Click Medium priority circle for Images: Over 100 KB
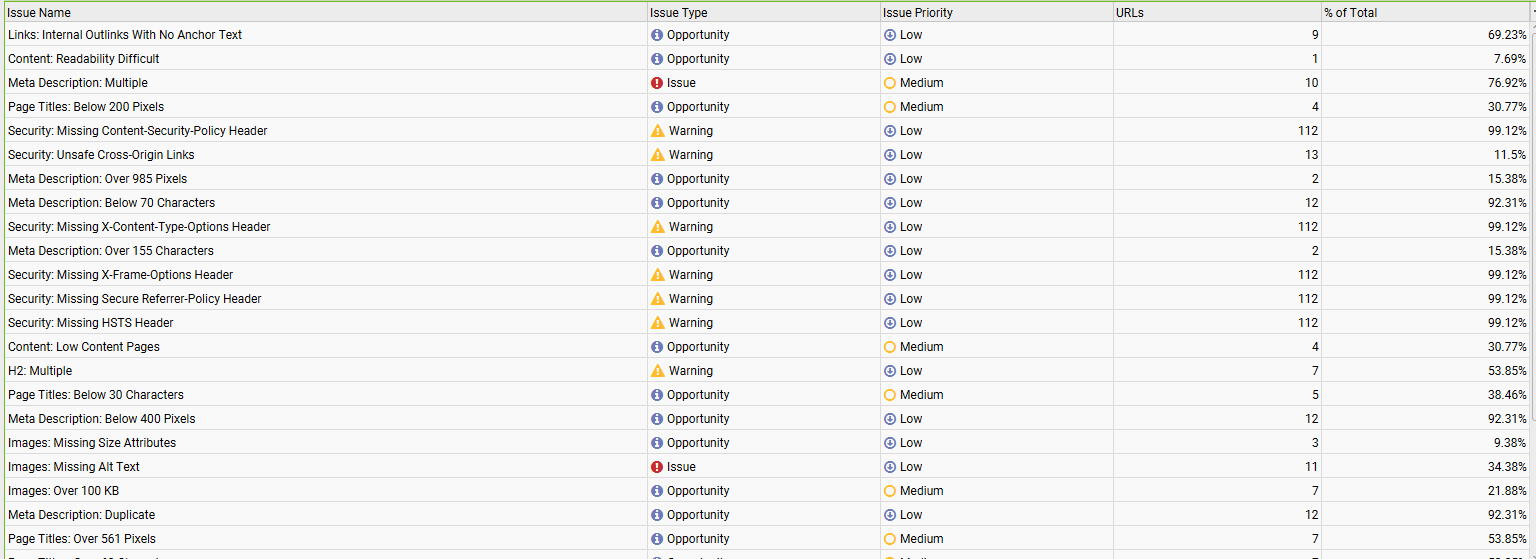The height and width of the screenshot is (559, 1536). [x=890, y=491]
